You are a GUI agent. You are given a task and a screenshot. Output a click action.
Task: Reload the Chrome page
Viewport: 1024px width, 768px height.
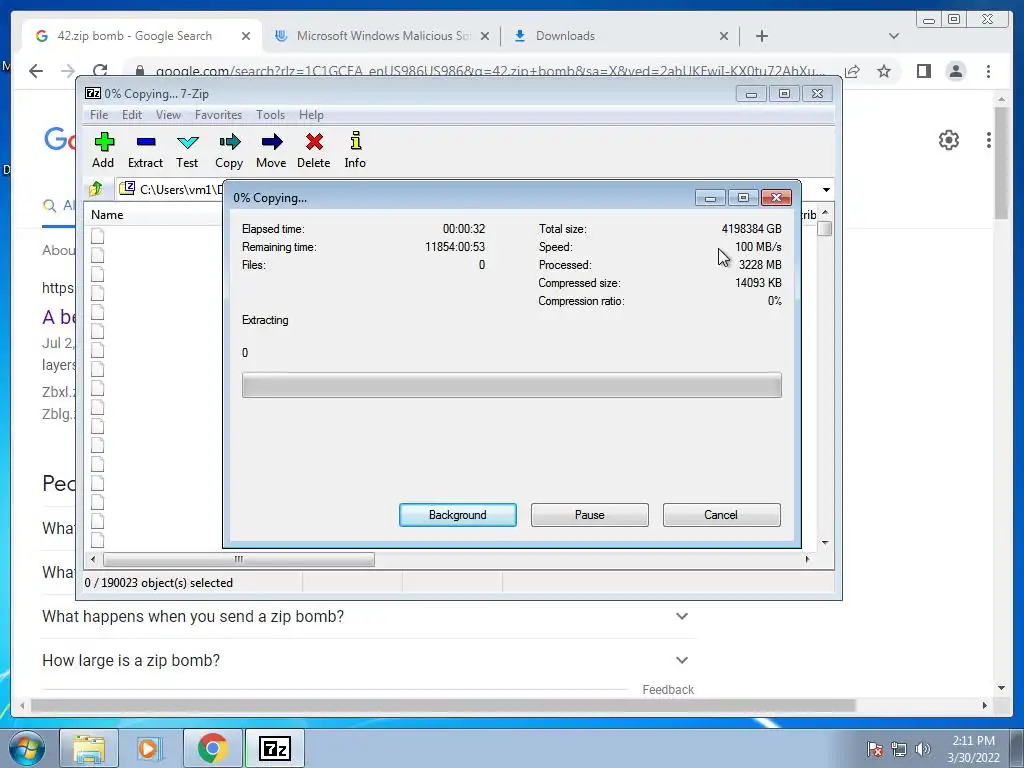pos(99,71)
